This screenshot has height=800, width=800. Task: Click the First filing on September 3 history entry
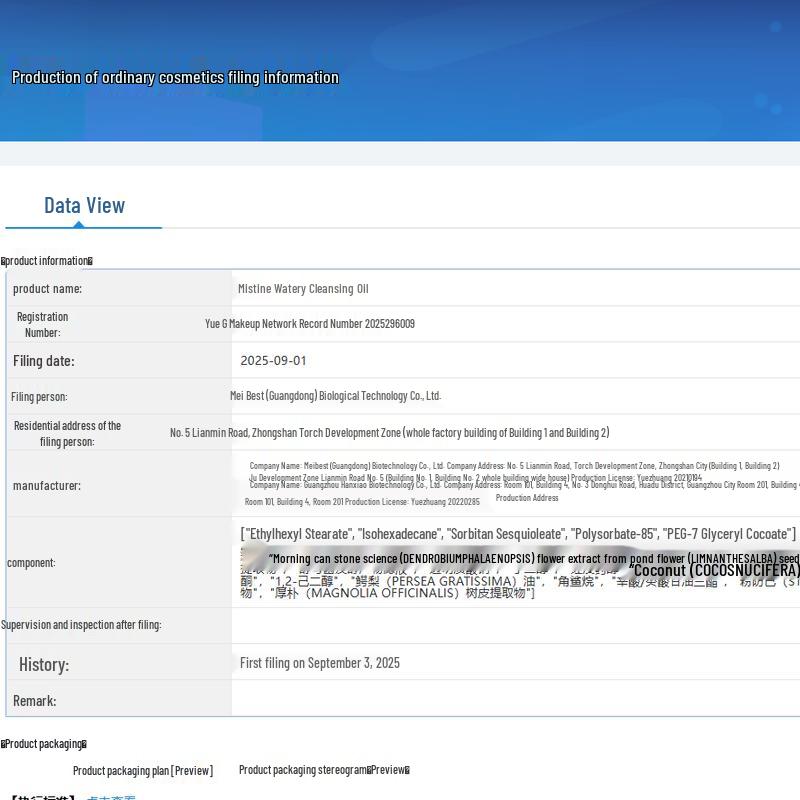click(319, 663)
